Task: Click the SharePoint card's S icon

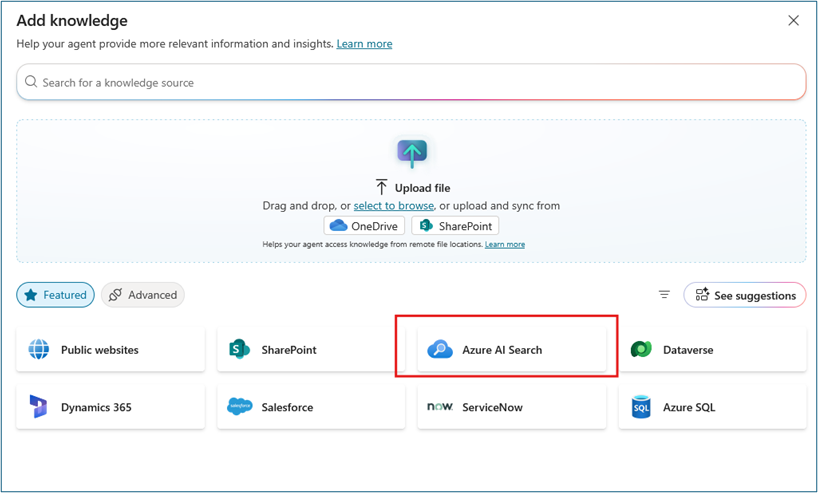Action: [x=239, y=350]
